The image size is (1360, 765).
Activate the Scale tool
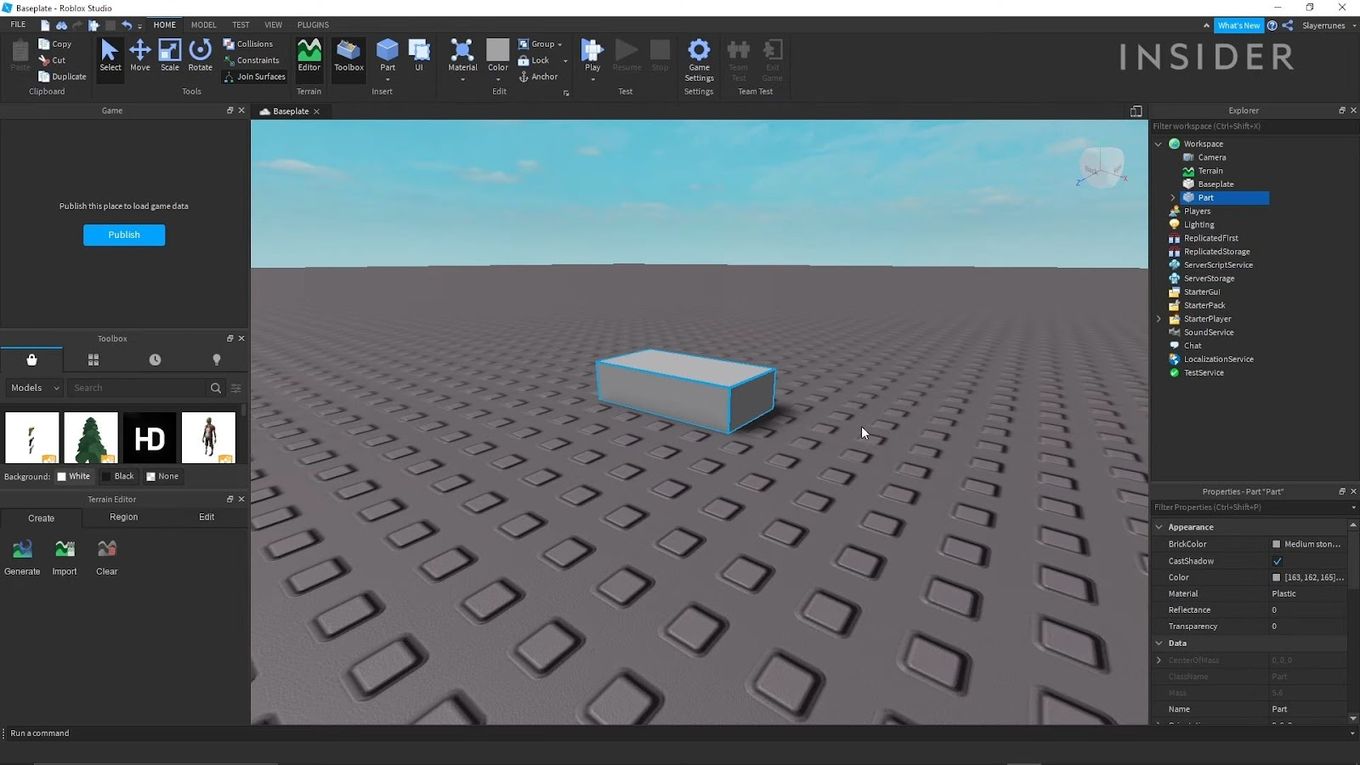pos(170,55)
